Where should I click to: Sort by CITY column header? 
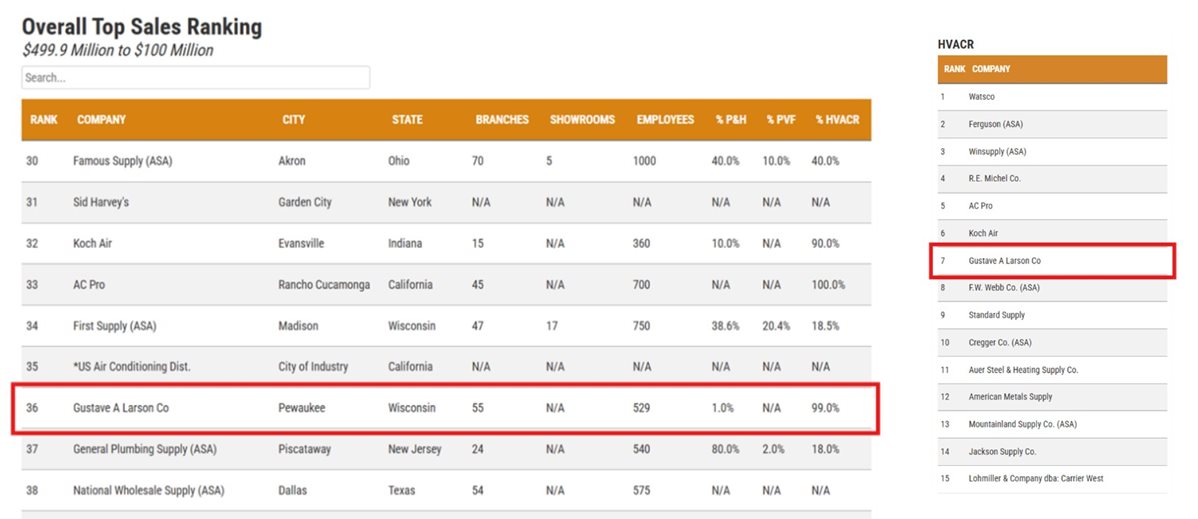[293, 120]
